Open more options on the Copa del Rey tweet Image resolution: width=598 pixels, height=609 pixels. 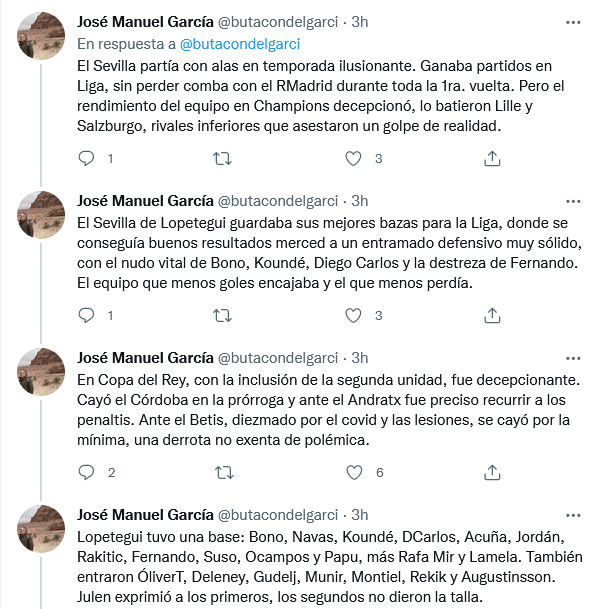coord(573,358)
